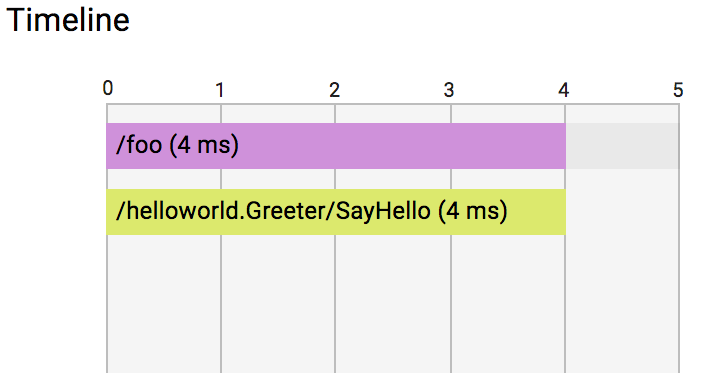Viewport: 710px width, 373px height.
Task: Click the gray area right of /foo bar
Action: pyautogui.click(x=623, y=146)
